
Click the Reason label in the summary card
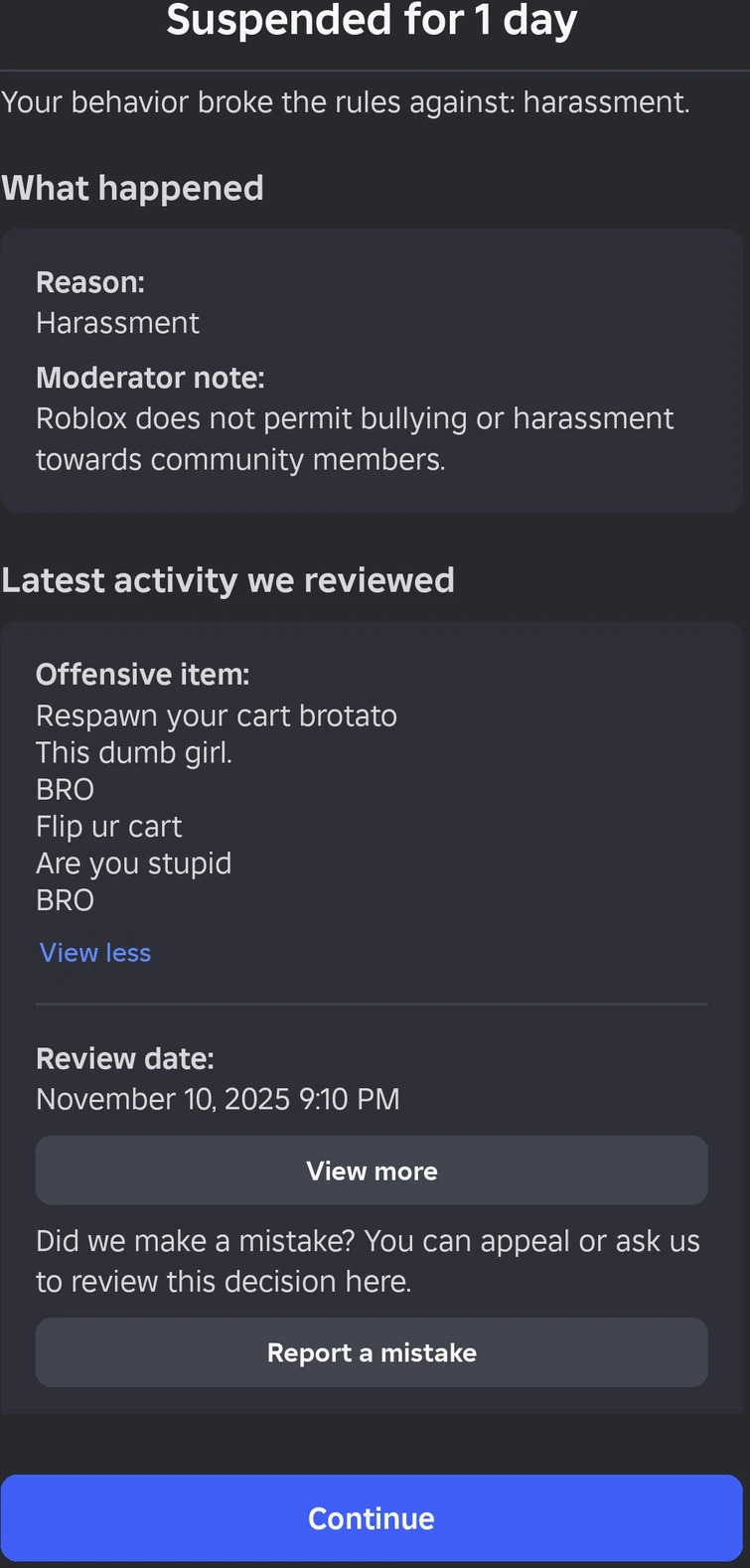89,282
